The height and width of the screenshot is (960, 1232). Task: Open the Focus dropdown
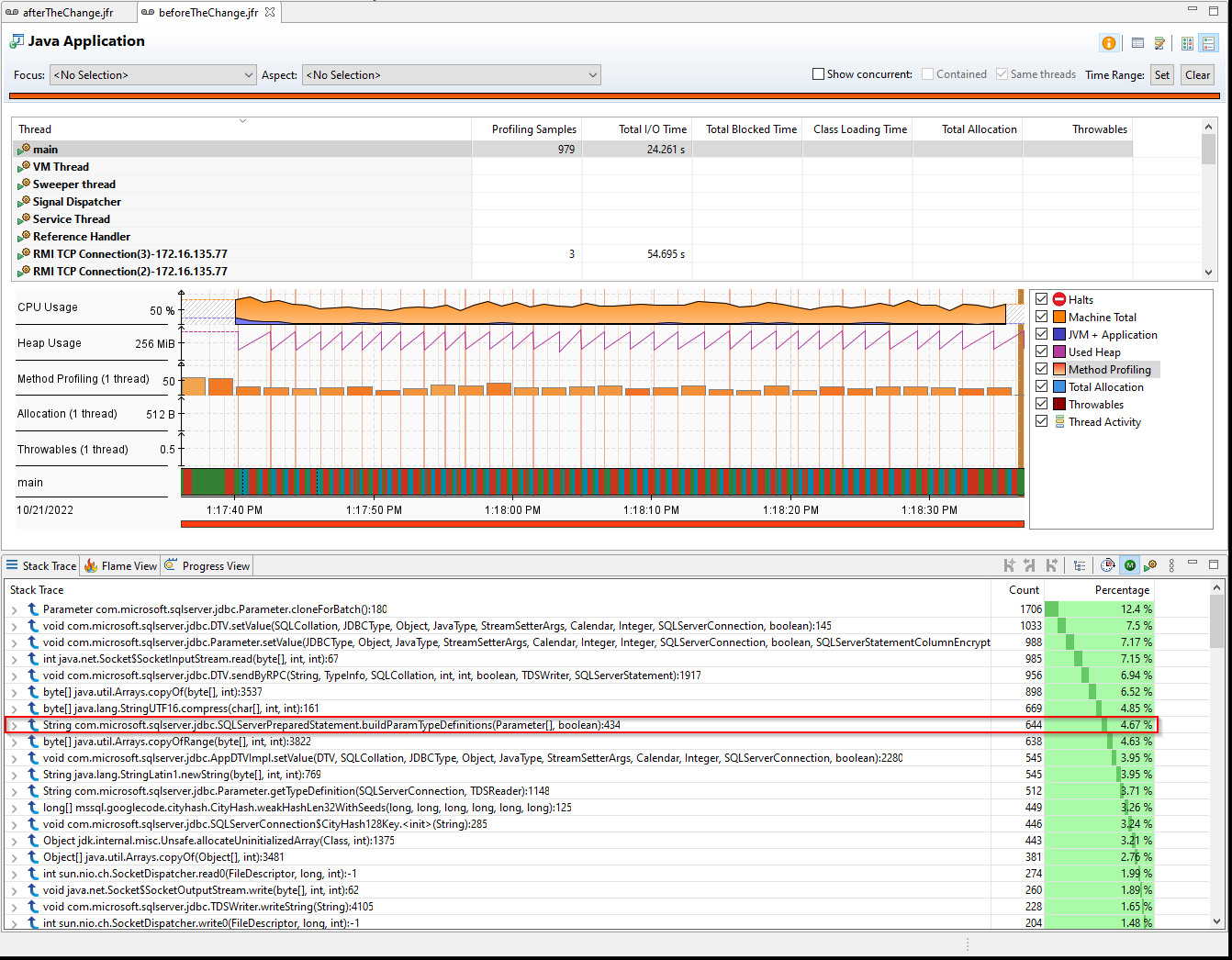[153, 75]
